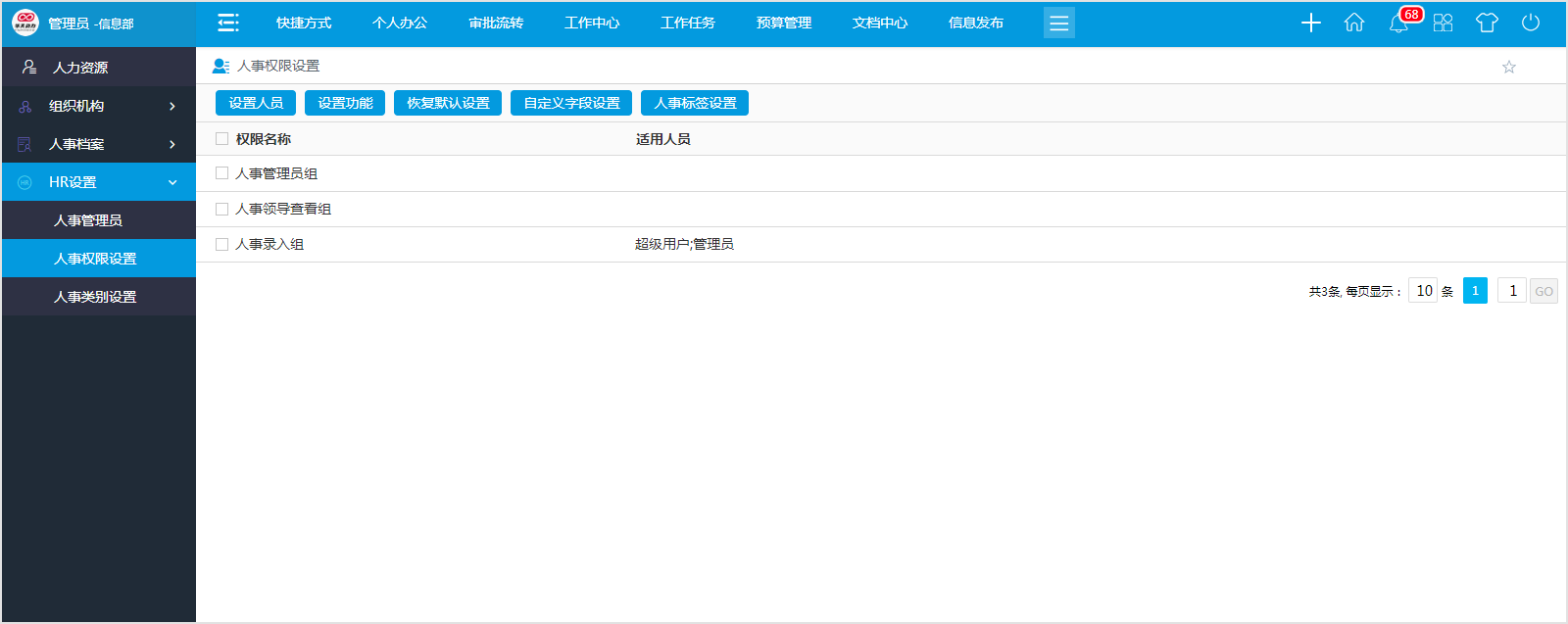Click the 适用人员 column header
This screenshot has height=624, width=1568.
coord(663,139)
